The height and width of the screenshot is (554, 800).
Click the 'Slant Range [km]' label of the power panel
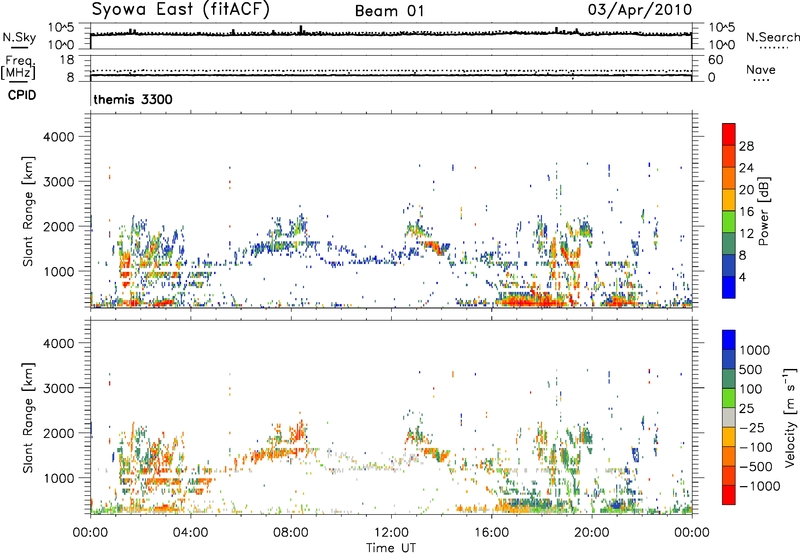pyautogui.click(x=29, y=211)
